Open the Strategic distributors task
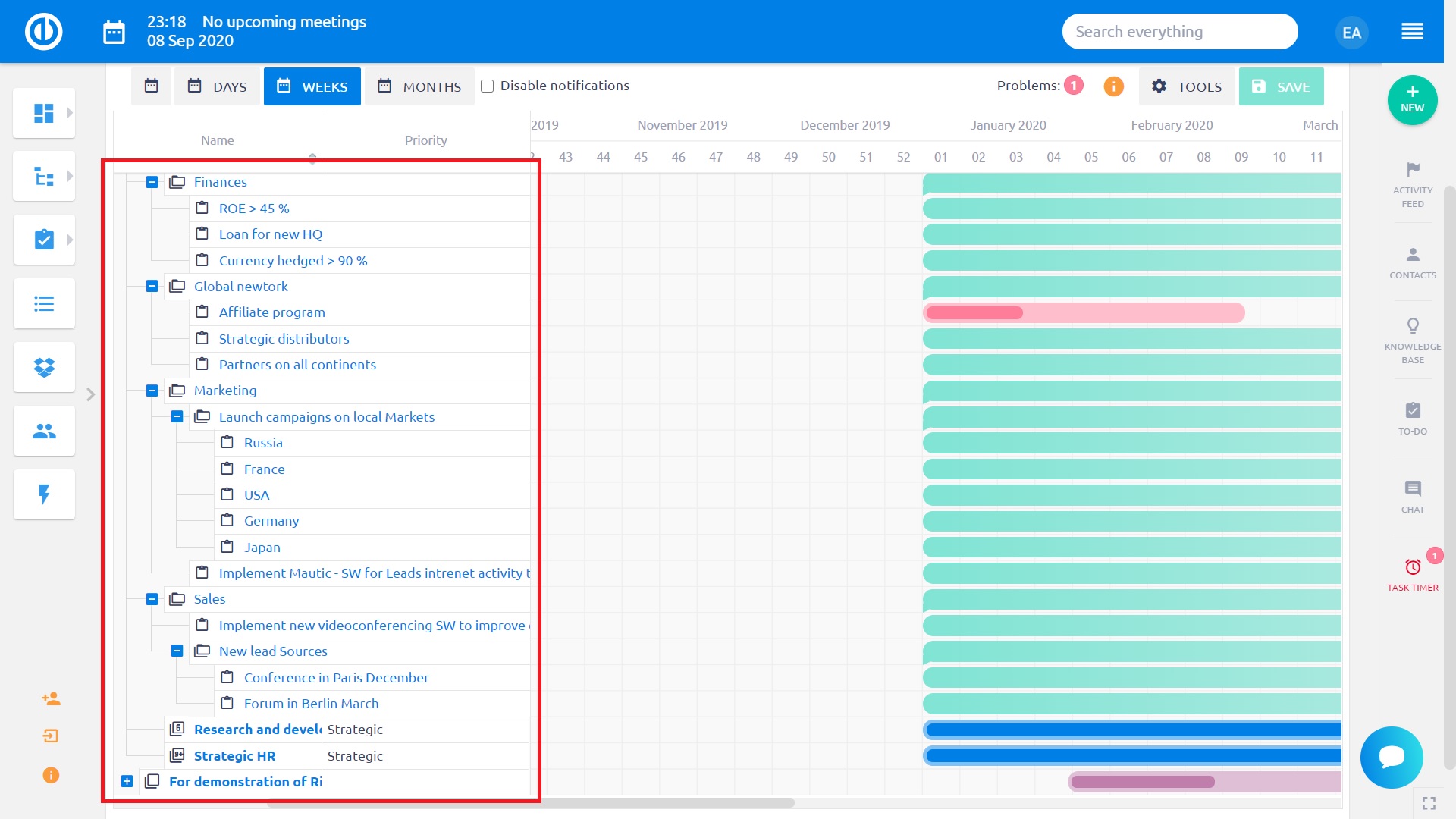The image size is (1456, 819). [x=284, y=339]
